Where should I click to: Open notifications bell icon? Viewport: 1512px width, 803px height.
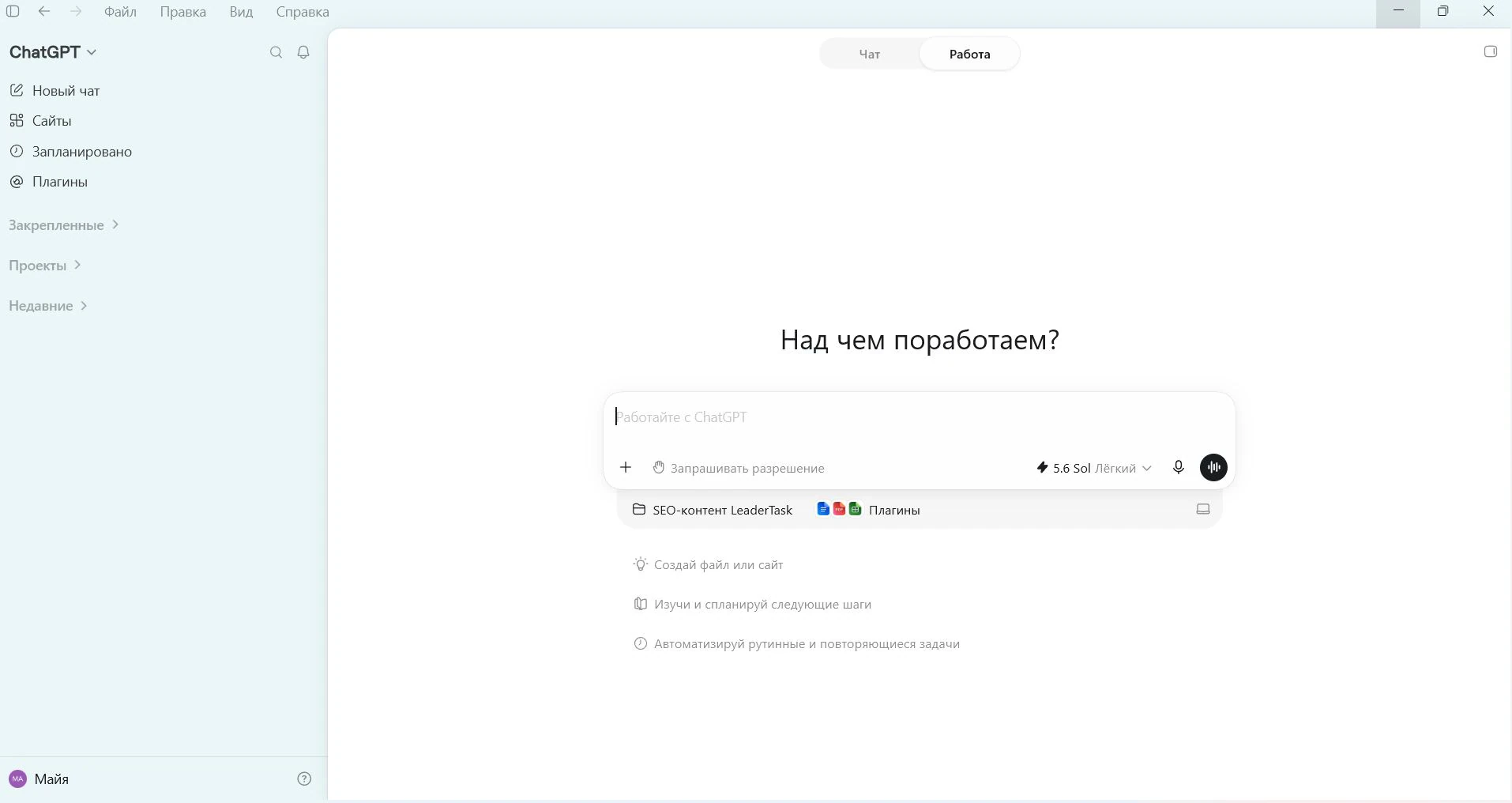[x=303, y=52]
